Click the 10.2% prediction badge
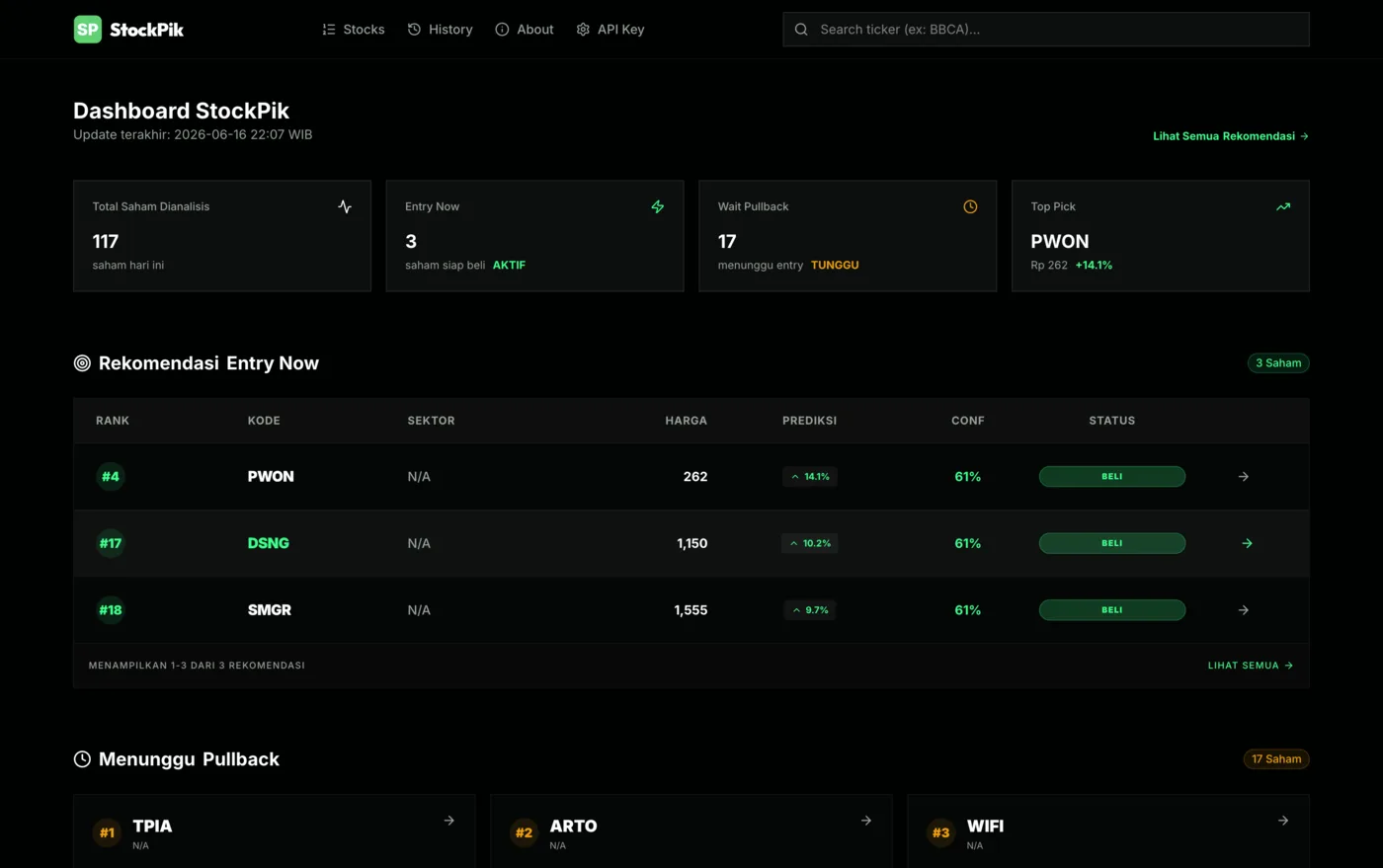The width and height of the screenshot is (1383, 868). click(810, 543)
